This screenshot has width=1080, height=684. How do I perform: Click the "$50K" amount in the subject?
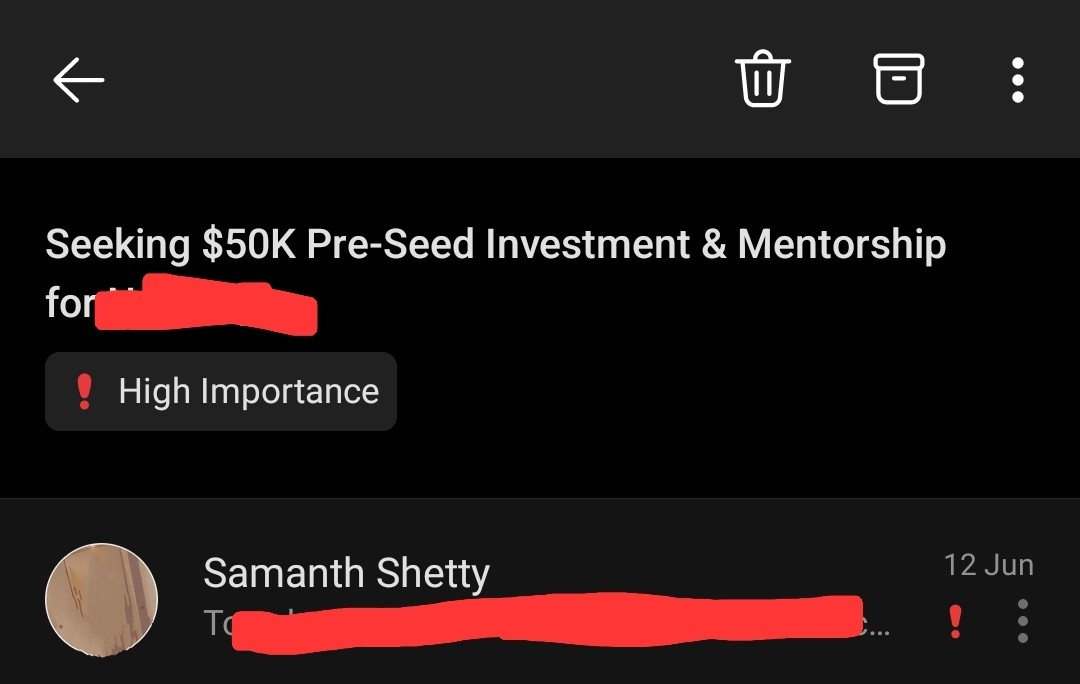(x=249, y=245)
